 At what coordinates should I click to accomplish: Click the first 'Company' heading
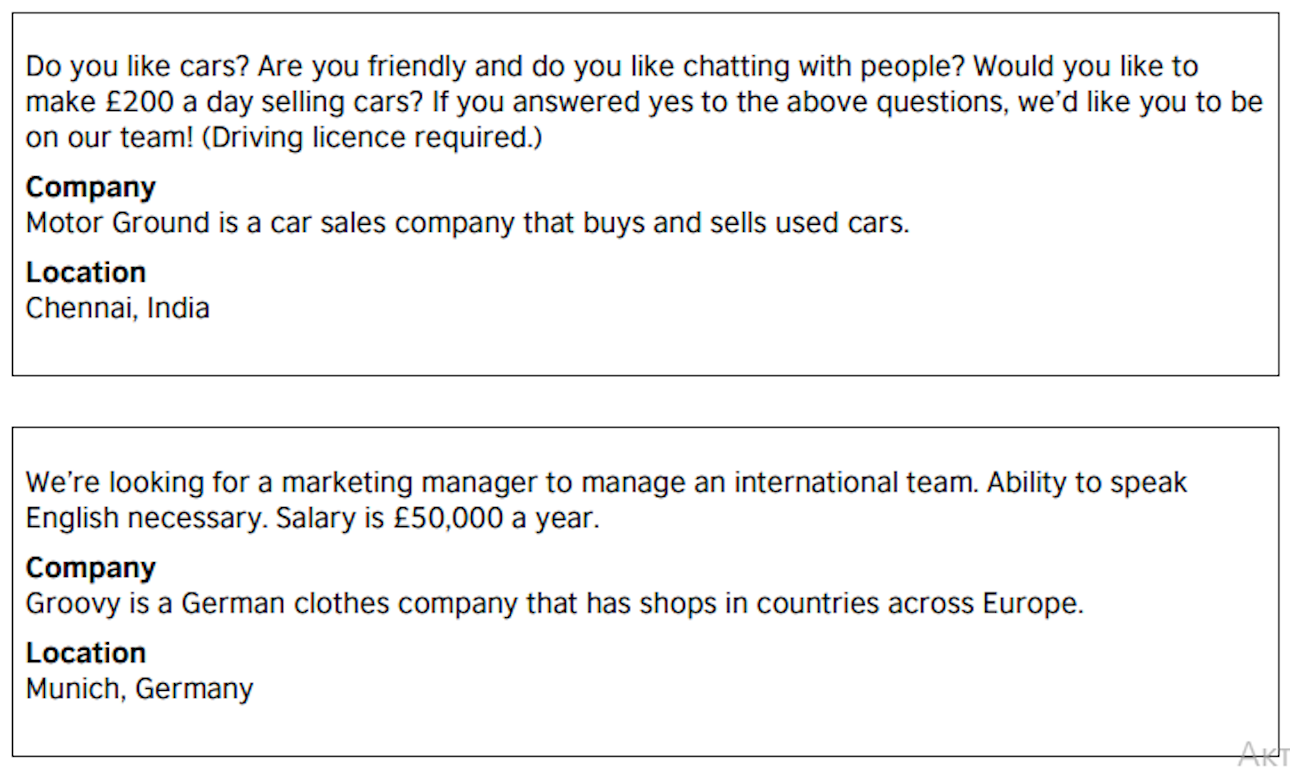(x=91, y=187)
